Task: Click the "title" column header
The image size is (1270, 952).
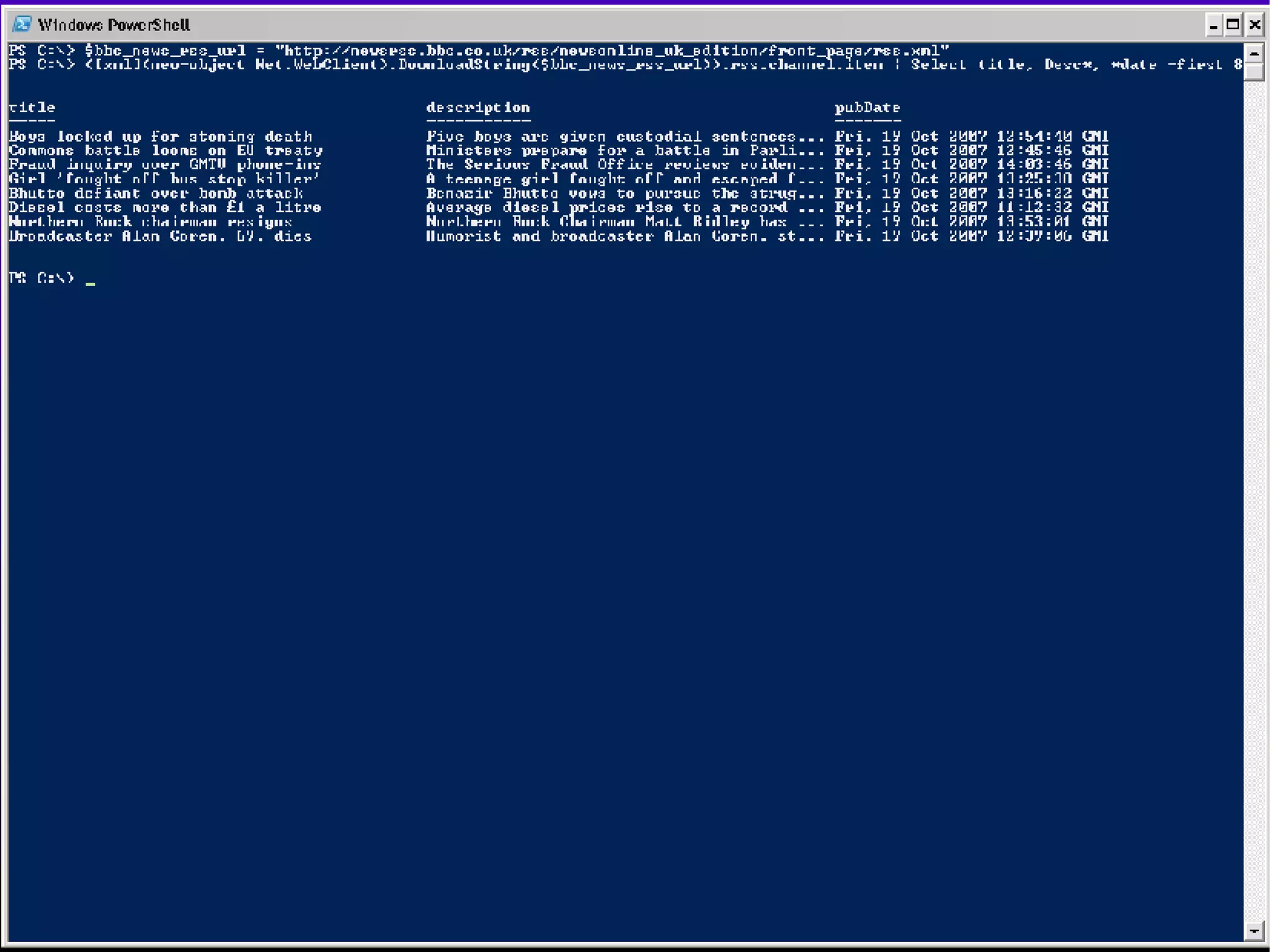Action: click(32, 107)
